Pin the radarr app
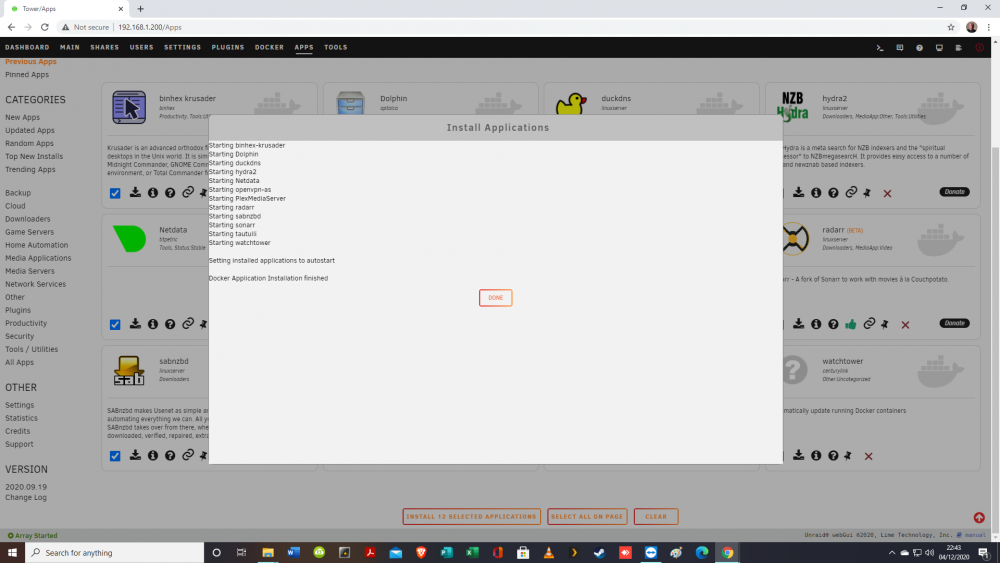Screen dimensions: 1000x563 (885, 324)
